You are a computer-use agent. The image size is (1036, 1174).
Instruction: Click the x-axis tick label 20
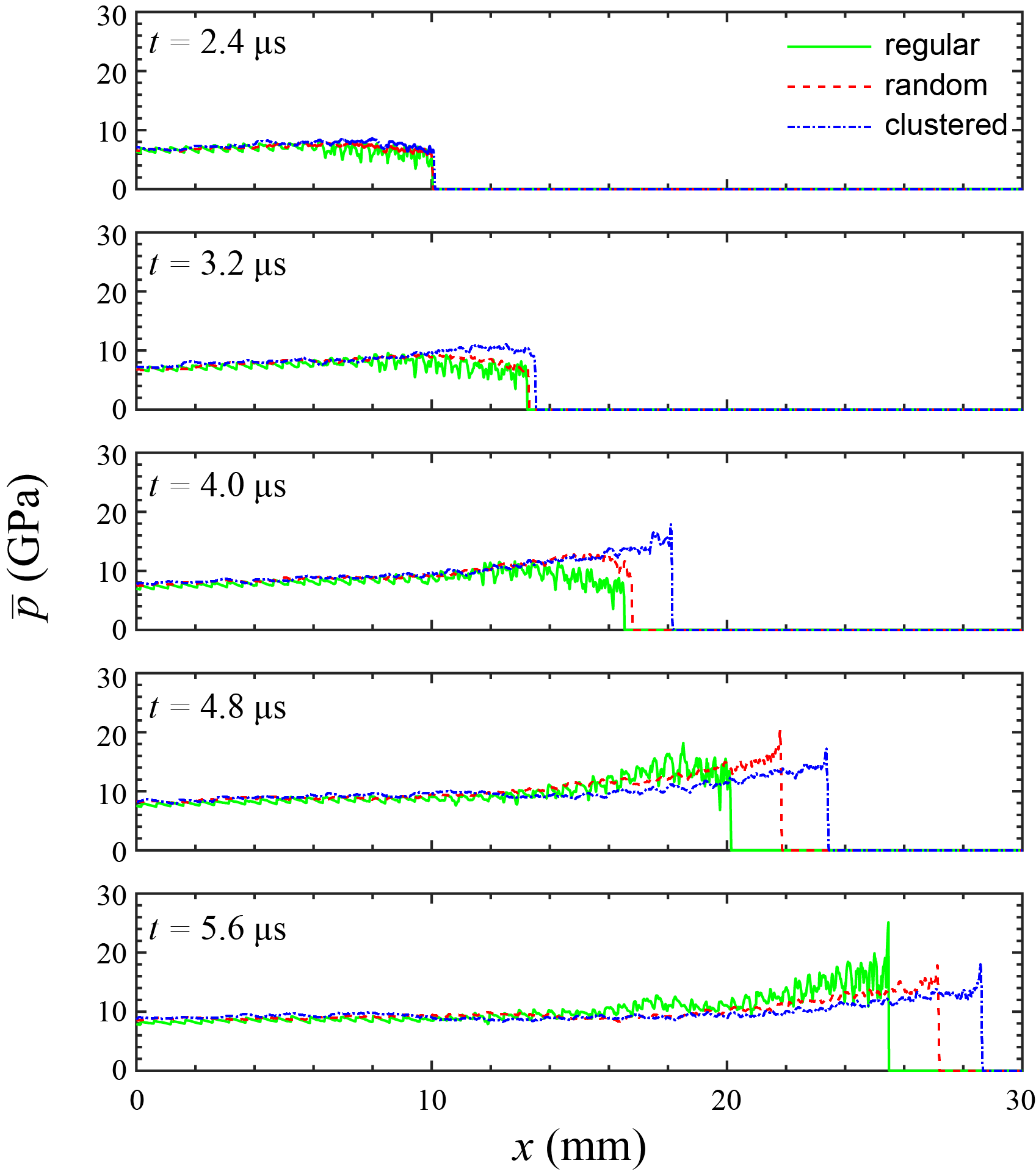point(726,1100)
